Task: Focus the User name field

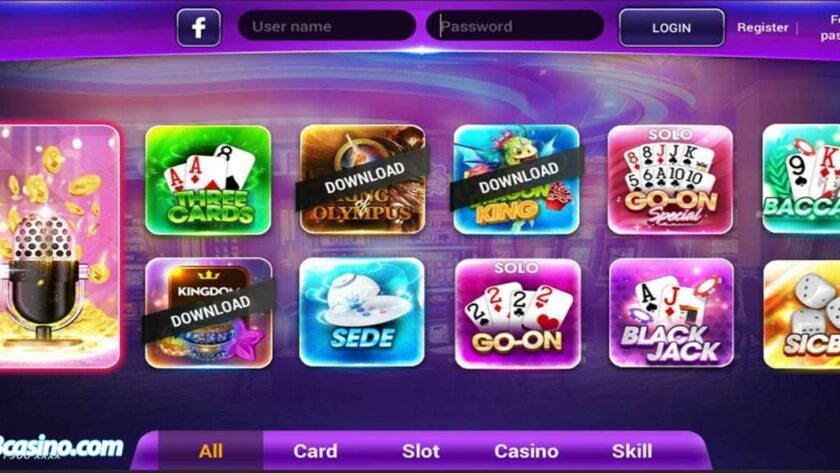Action: (x=327, y=26)
